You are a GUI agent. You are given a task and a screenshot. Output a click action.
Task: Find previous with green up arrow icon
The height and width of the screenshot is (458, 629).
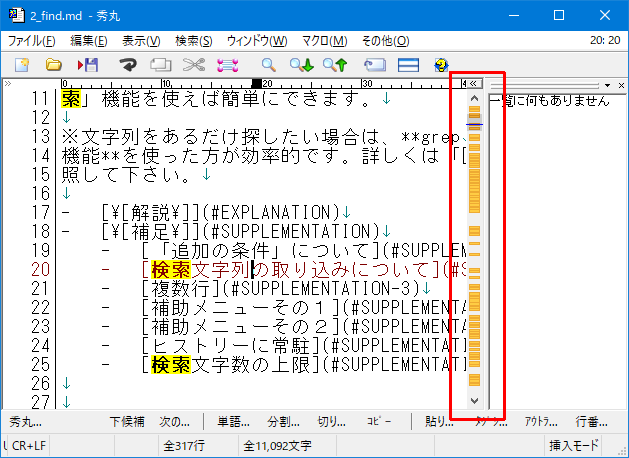[x=335, y=65]
